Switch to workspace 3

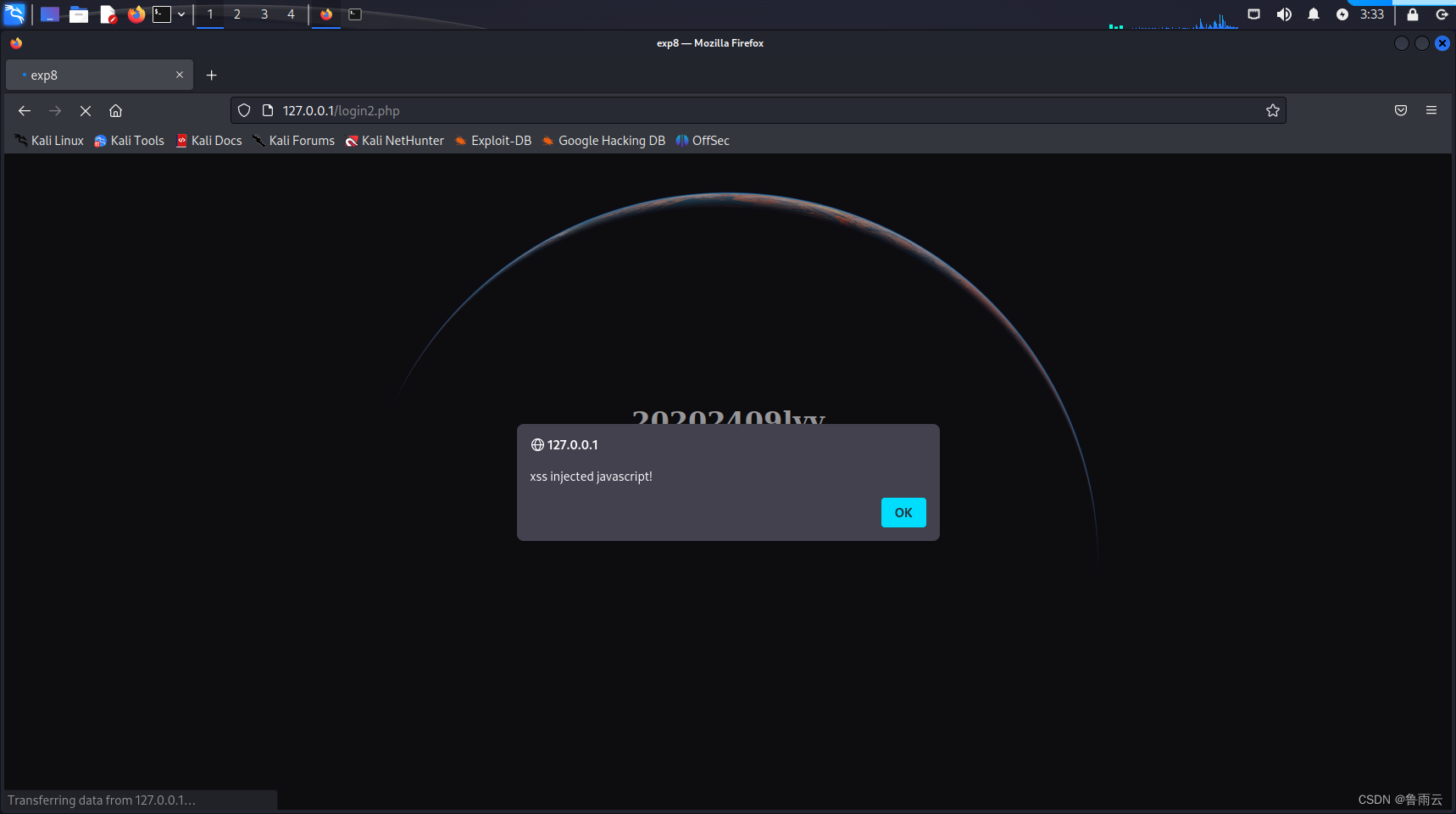click(264, 14)
